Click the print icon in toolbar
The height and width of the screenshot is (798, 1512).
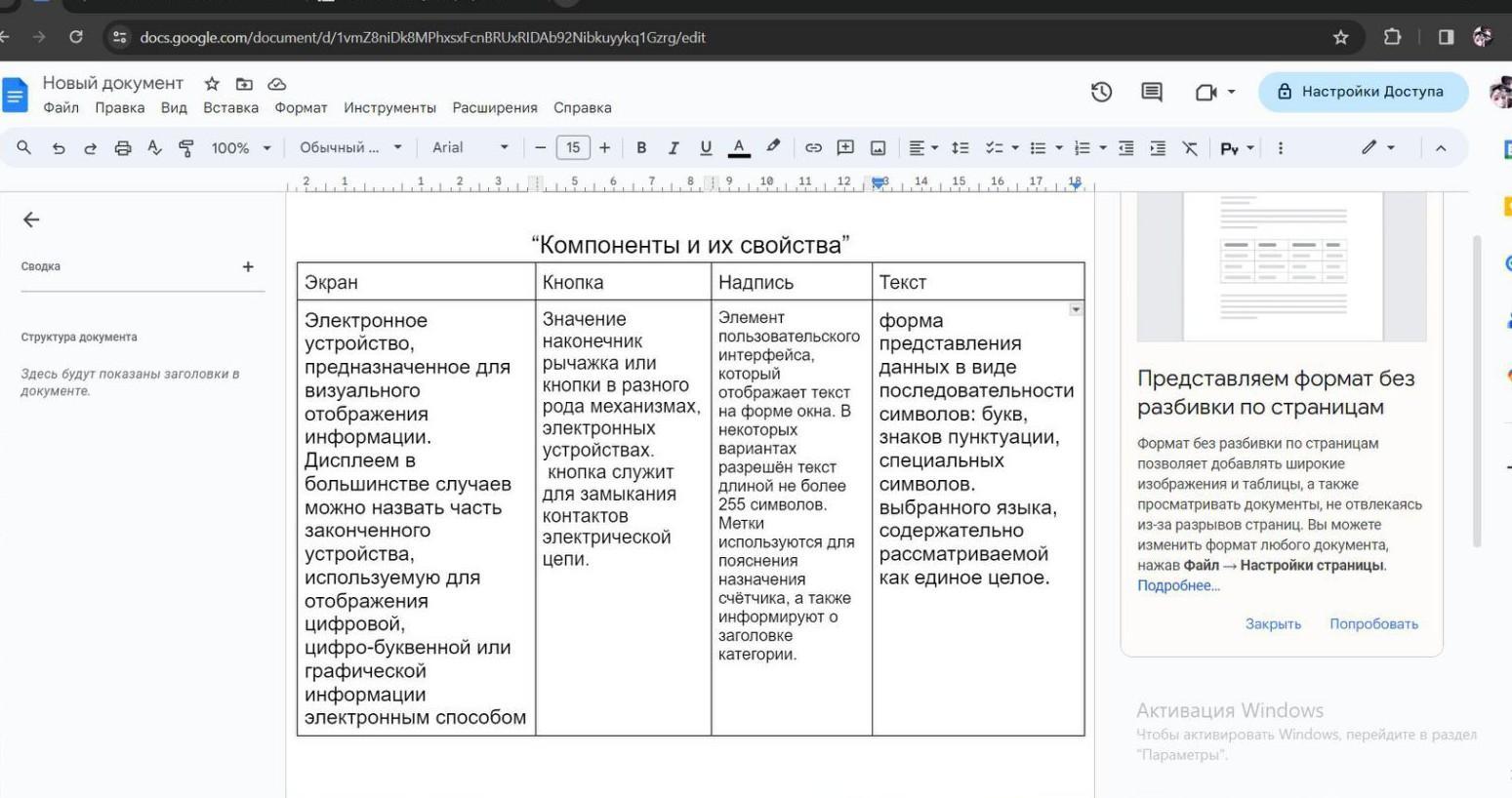tap(122, 148)
